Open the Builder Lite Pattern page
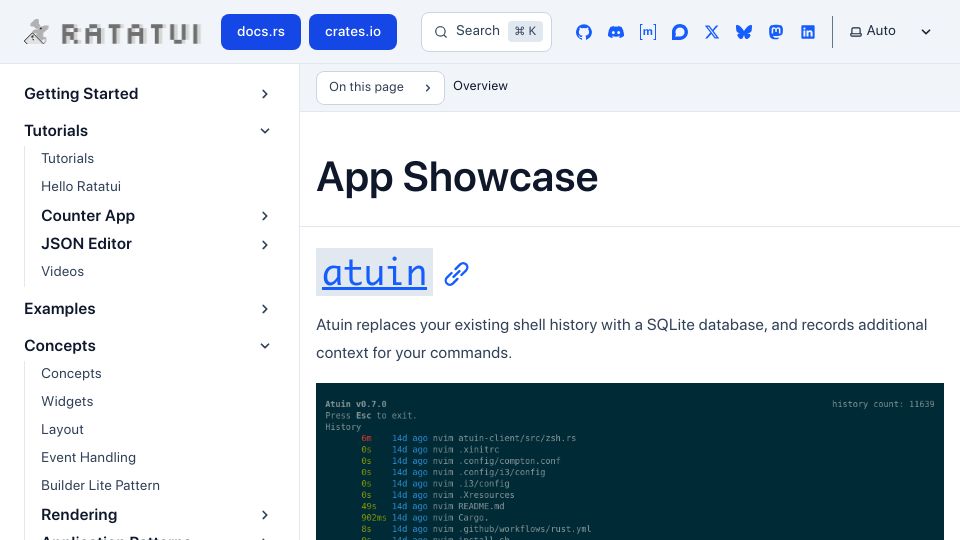 click(100, 486)
